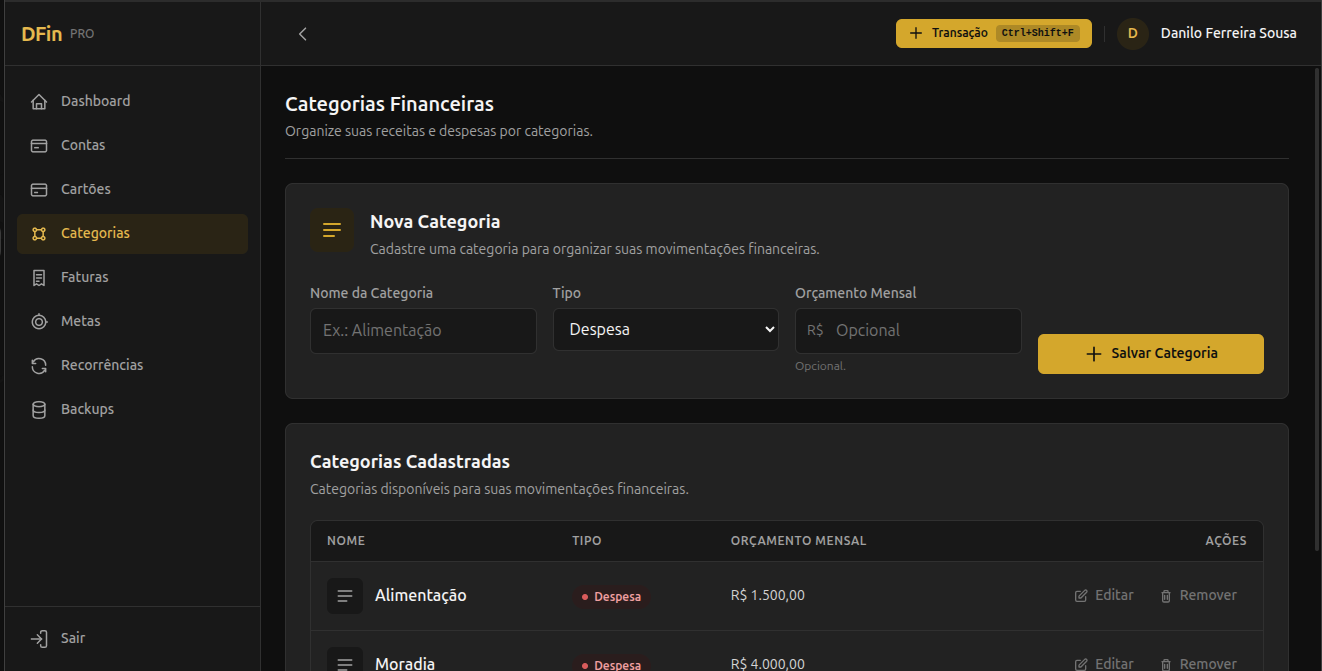Click Sair to log out

click(x=132, y=638)
